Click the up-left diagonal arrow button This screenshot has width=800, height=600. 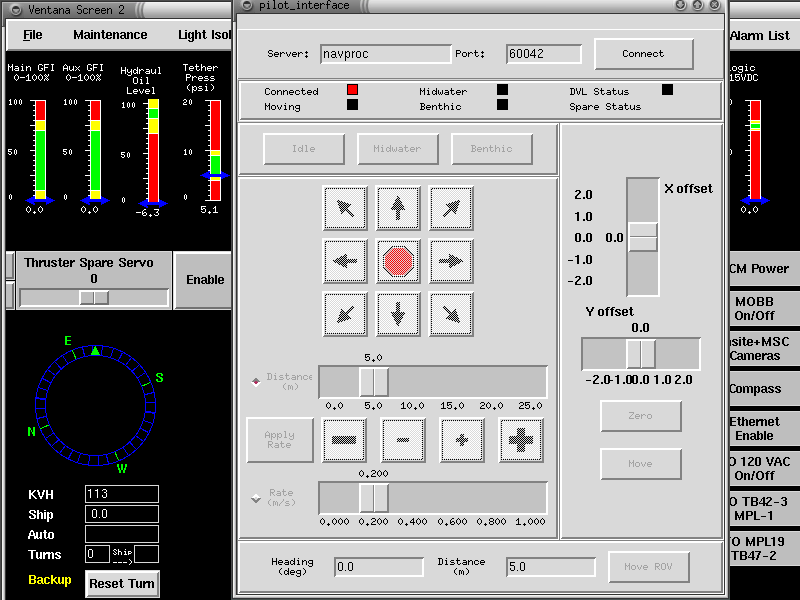[x=345, y=208]
